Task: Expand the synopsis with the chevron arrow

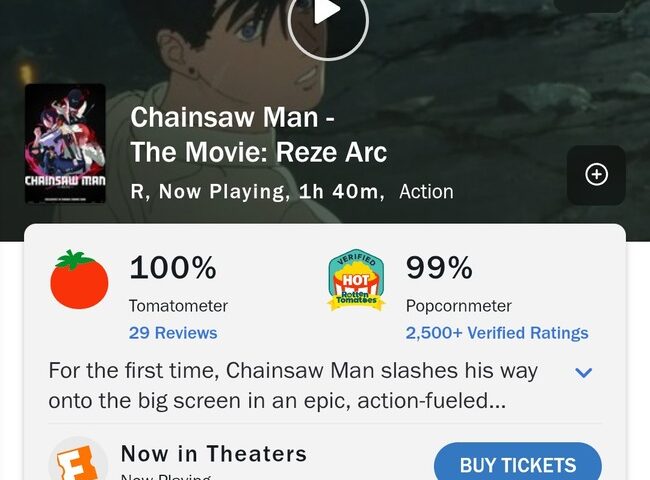Action: 584,373
